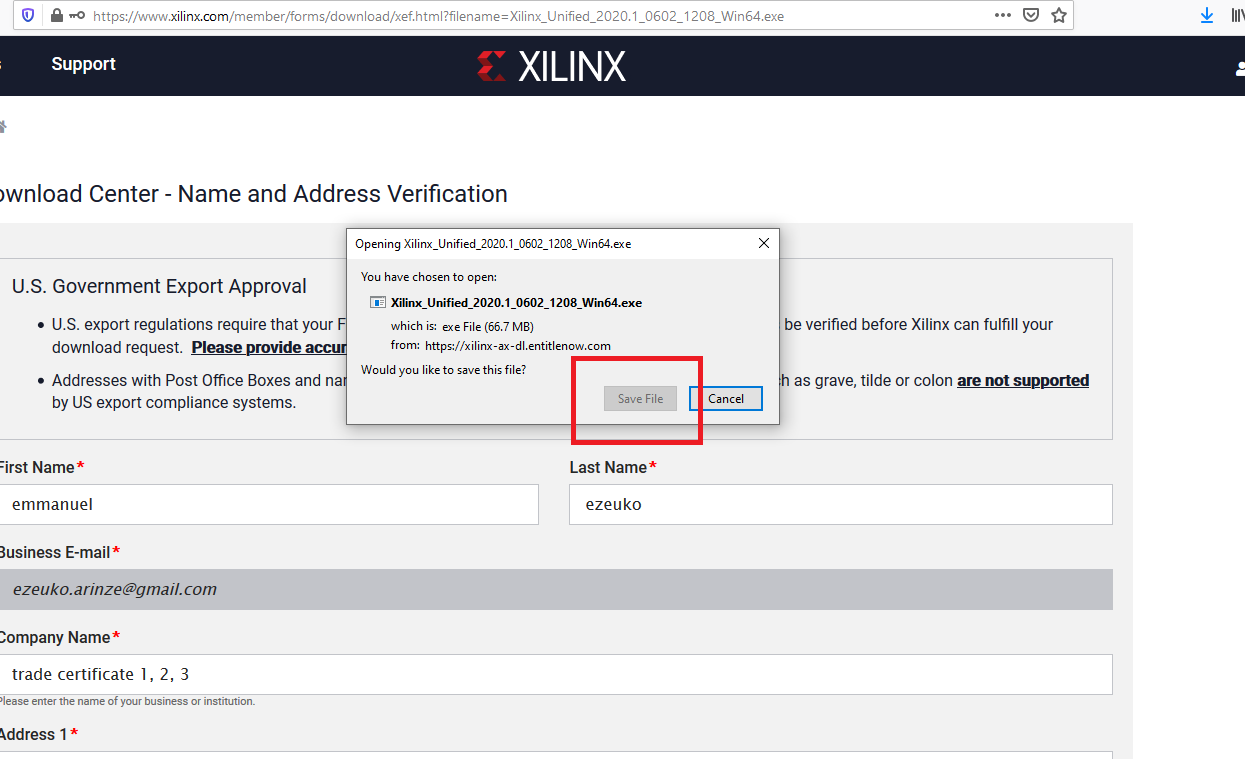Click the 'are not supported' underlined text
1245x759 pixels.
[x=1022, y=380]
